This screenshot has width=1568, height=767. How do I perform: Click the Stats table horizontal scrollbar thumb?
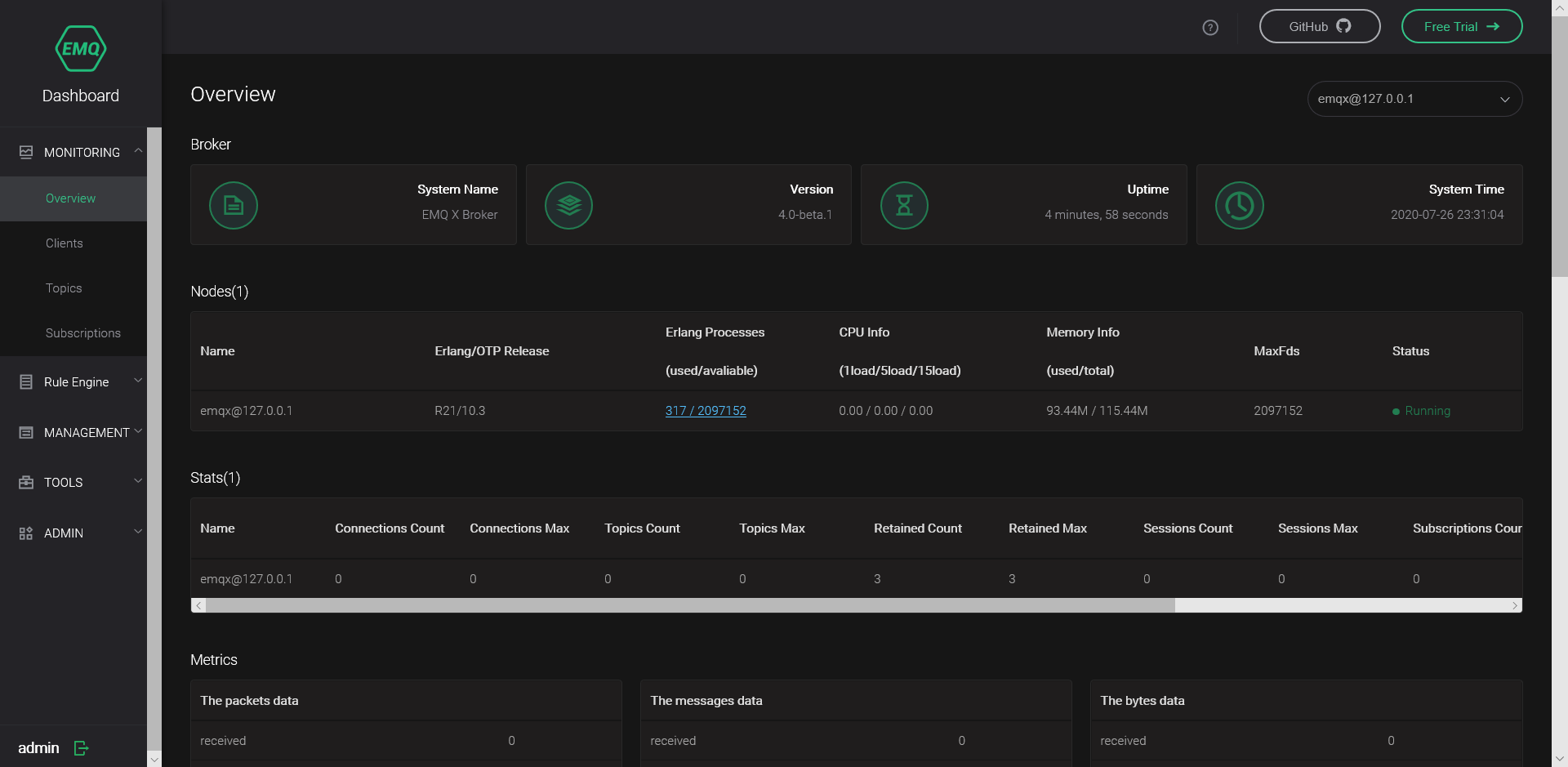pos(691,605)
